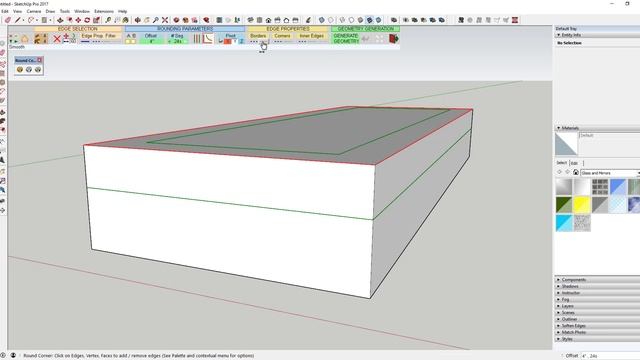Screen dimensions: 640x360
Task: Select Monochrome face style icon
Action: [x=378, y=20]
